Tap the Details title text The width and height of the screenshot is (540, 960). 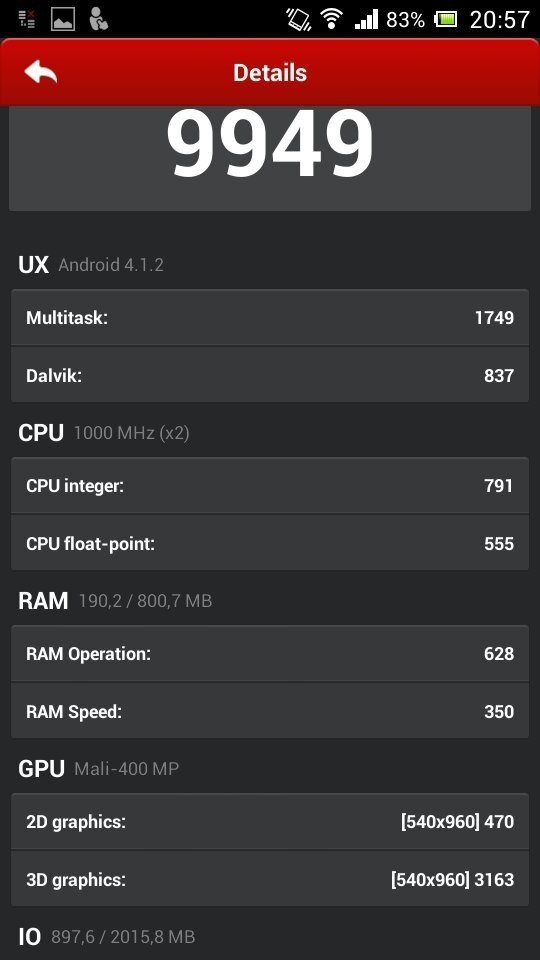(270, 73)
